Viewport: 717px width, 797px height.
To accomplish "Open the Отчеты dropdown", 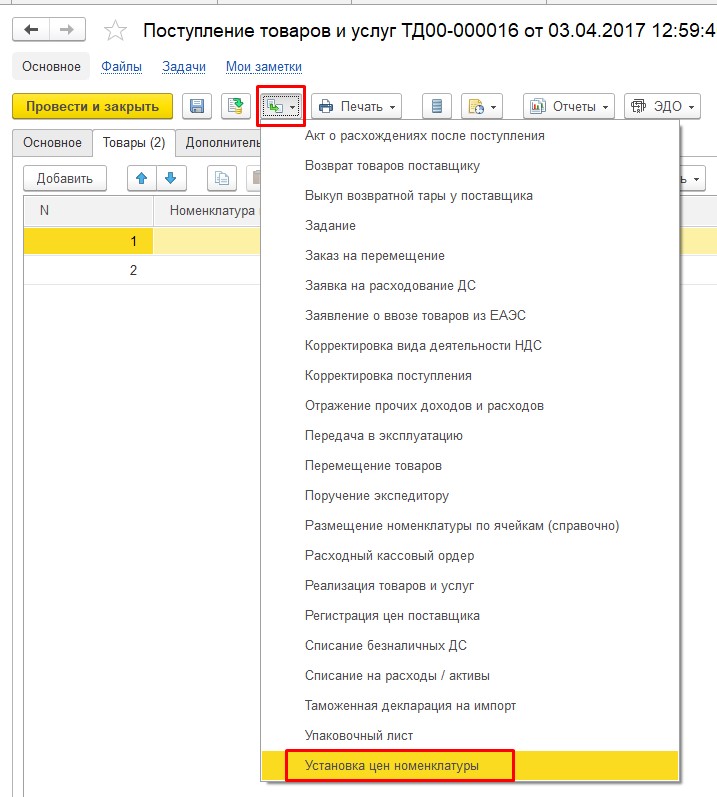I will point(569,106).
